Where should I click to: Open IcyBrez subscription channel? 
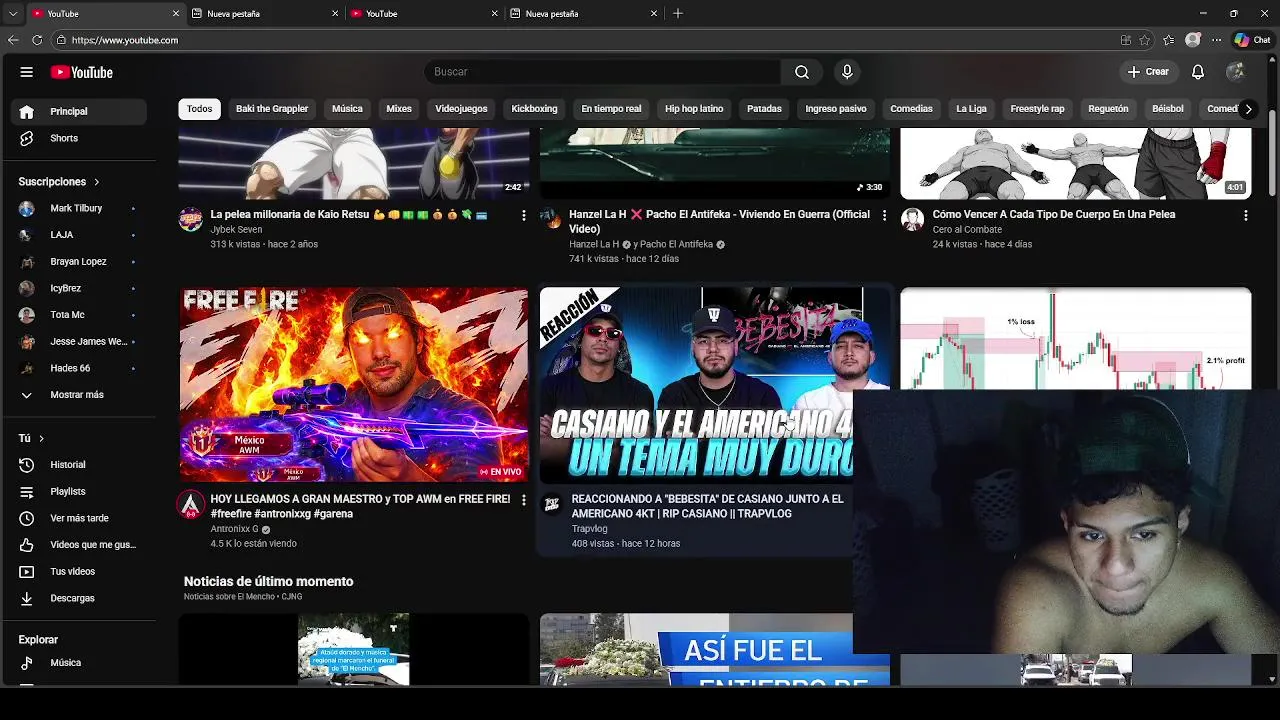click(x=79, y=288)
